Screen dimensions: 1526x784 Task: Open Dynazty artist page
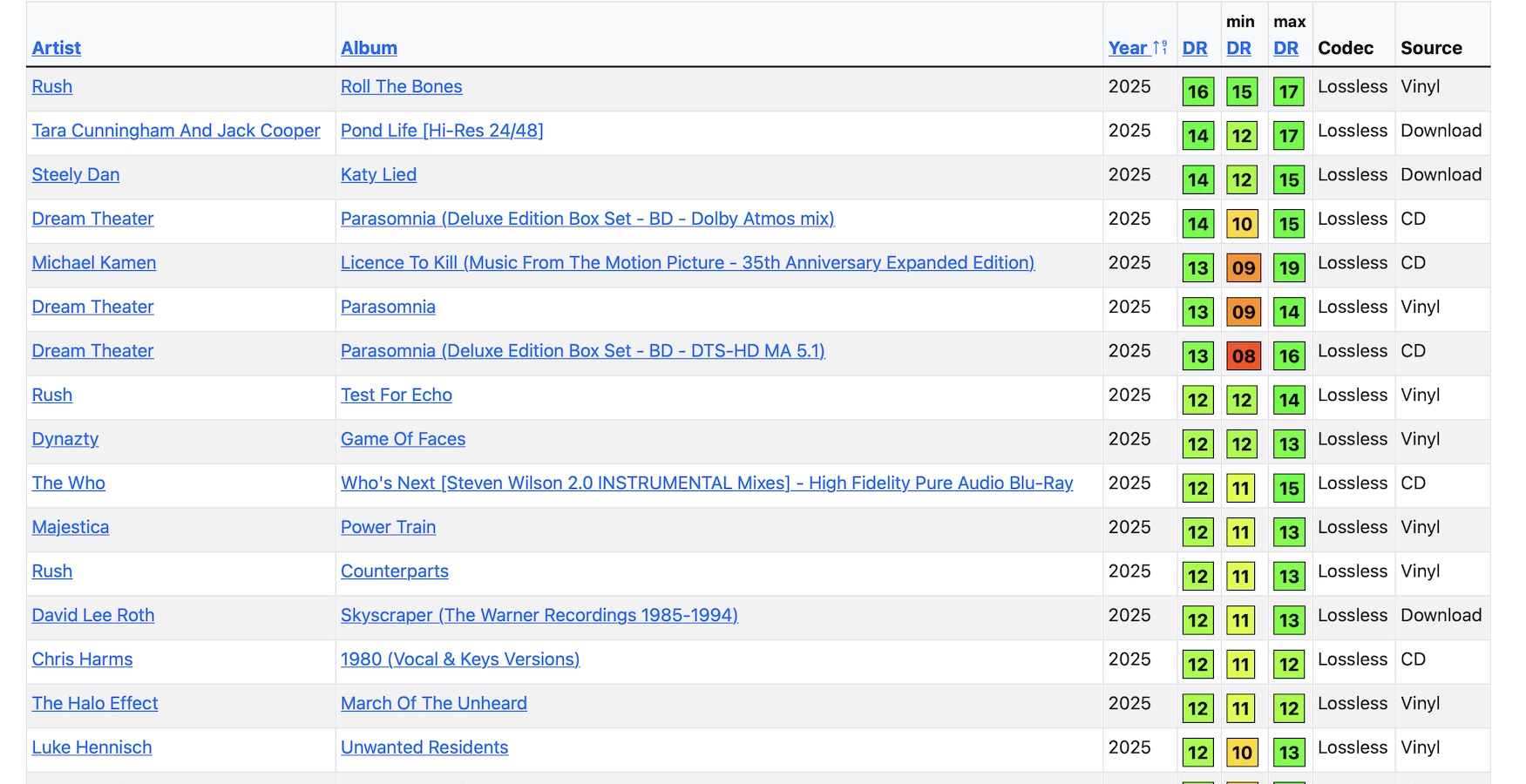click(65, 439)
